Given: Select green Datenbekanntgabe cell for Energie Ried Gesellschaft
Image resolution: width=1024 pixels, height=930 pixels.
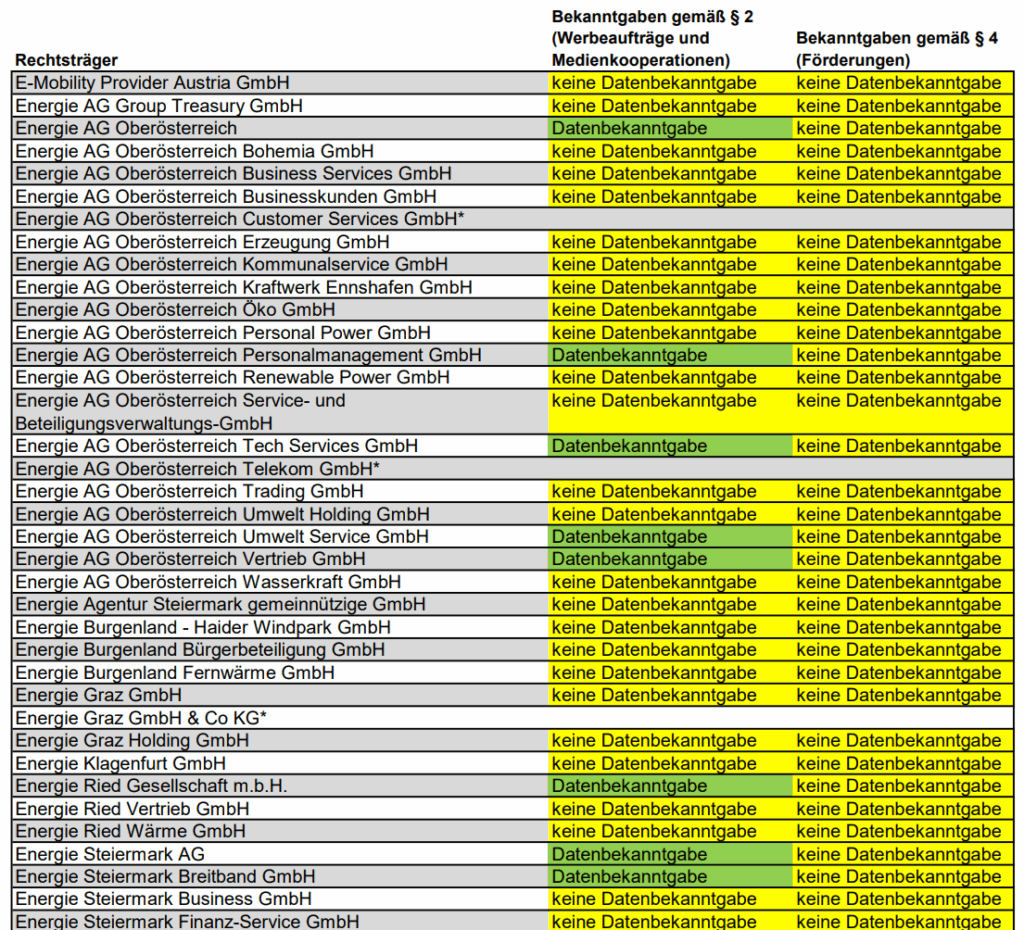Looking at the screenshot, I should [670, 786].
